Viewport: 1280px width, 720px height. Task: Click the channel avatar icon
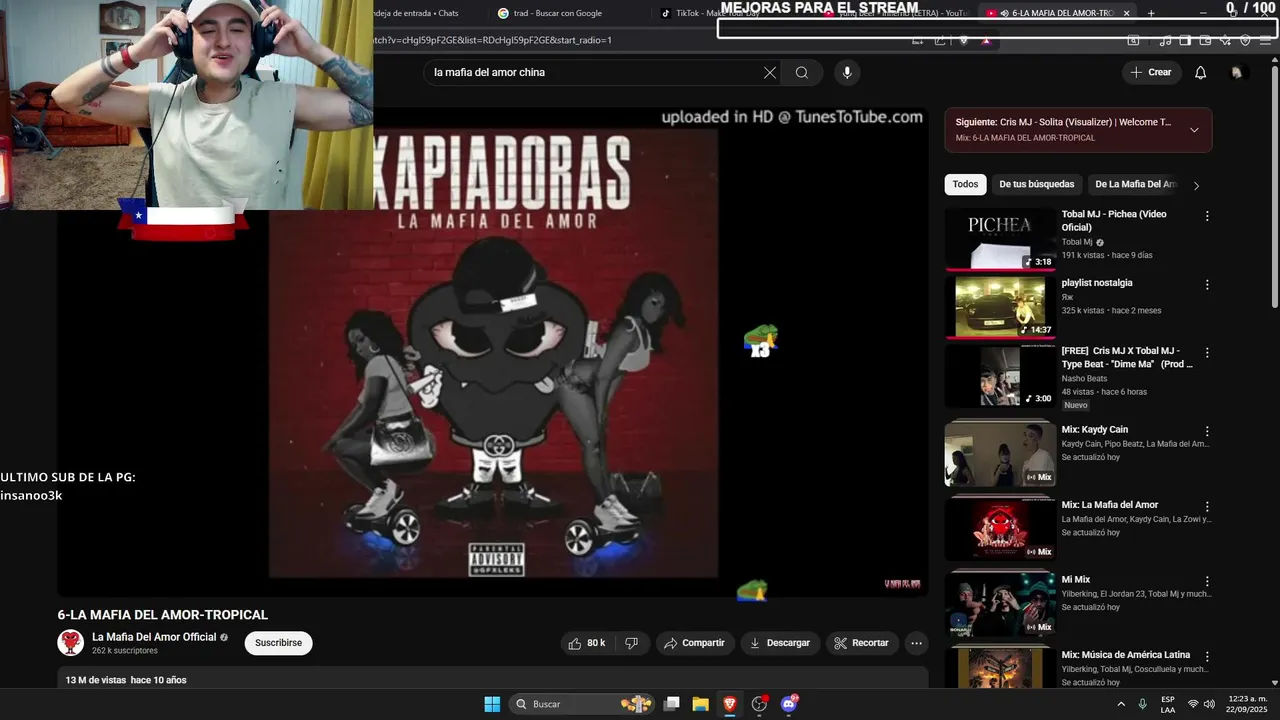71,643
